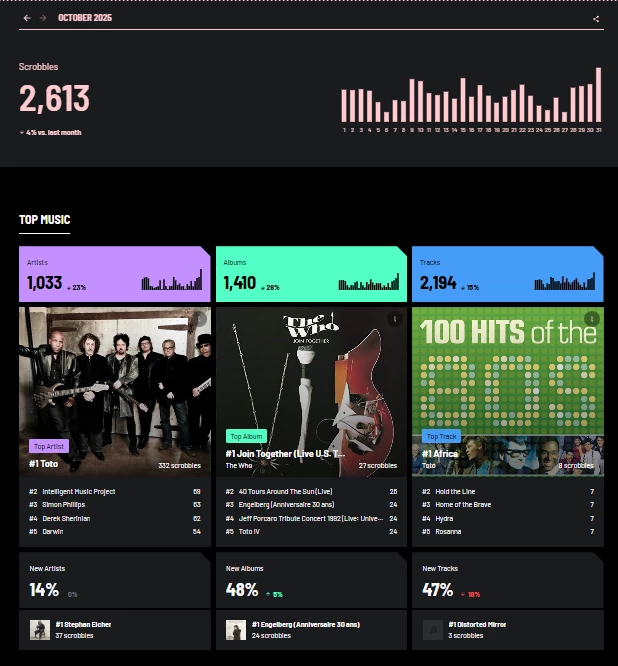Open Derek Sherinian in artist list
This screenshot has height=666, width=618.
click(x=66, y=519)
